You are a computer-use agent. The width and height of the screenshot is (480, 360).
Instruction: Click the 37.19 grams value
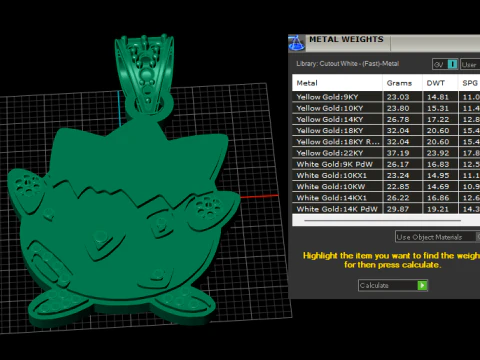pyautogui.click(x=398, y=153)
